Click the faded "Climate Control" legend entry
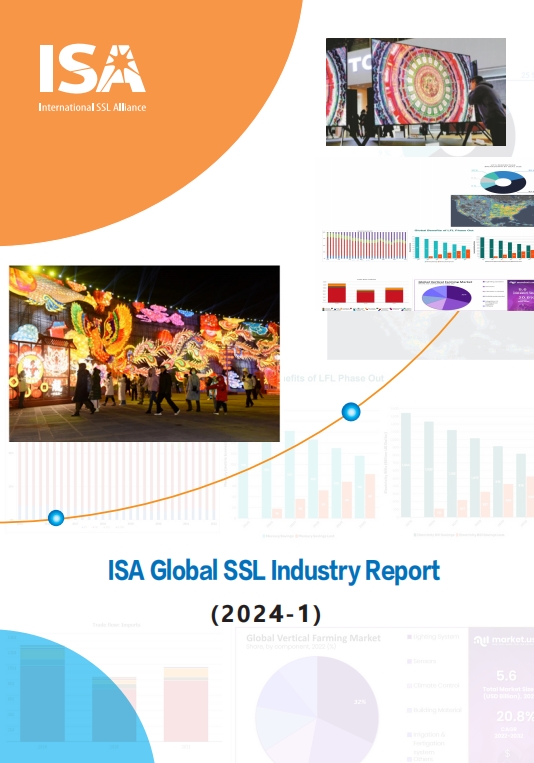 click(433, 685)
